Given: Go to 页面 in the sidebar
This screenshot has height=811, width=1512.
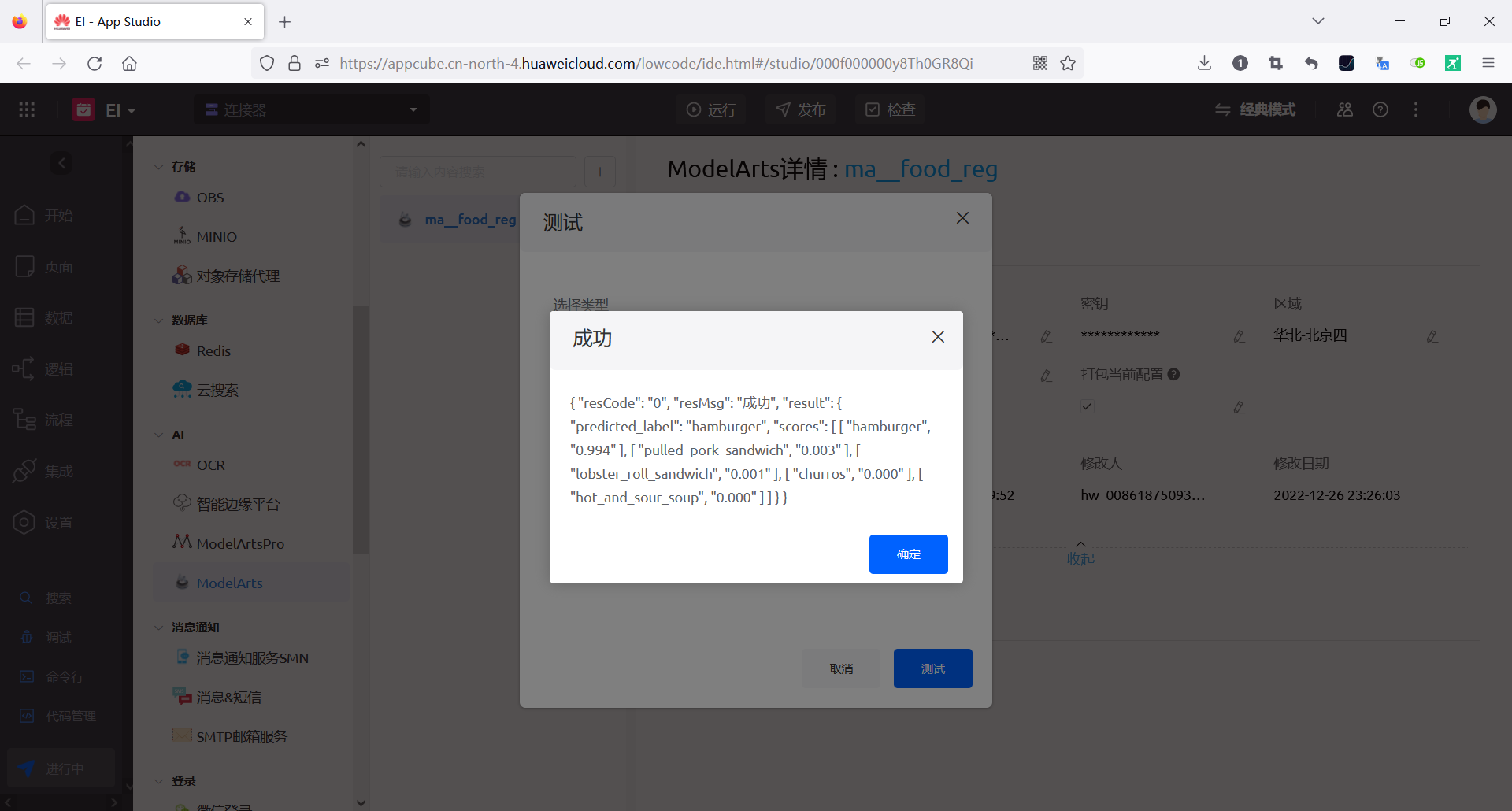Looking at the screenshot, I should click(x=44, y=267).
